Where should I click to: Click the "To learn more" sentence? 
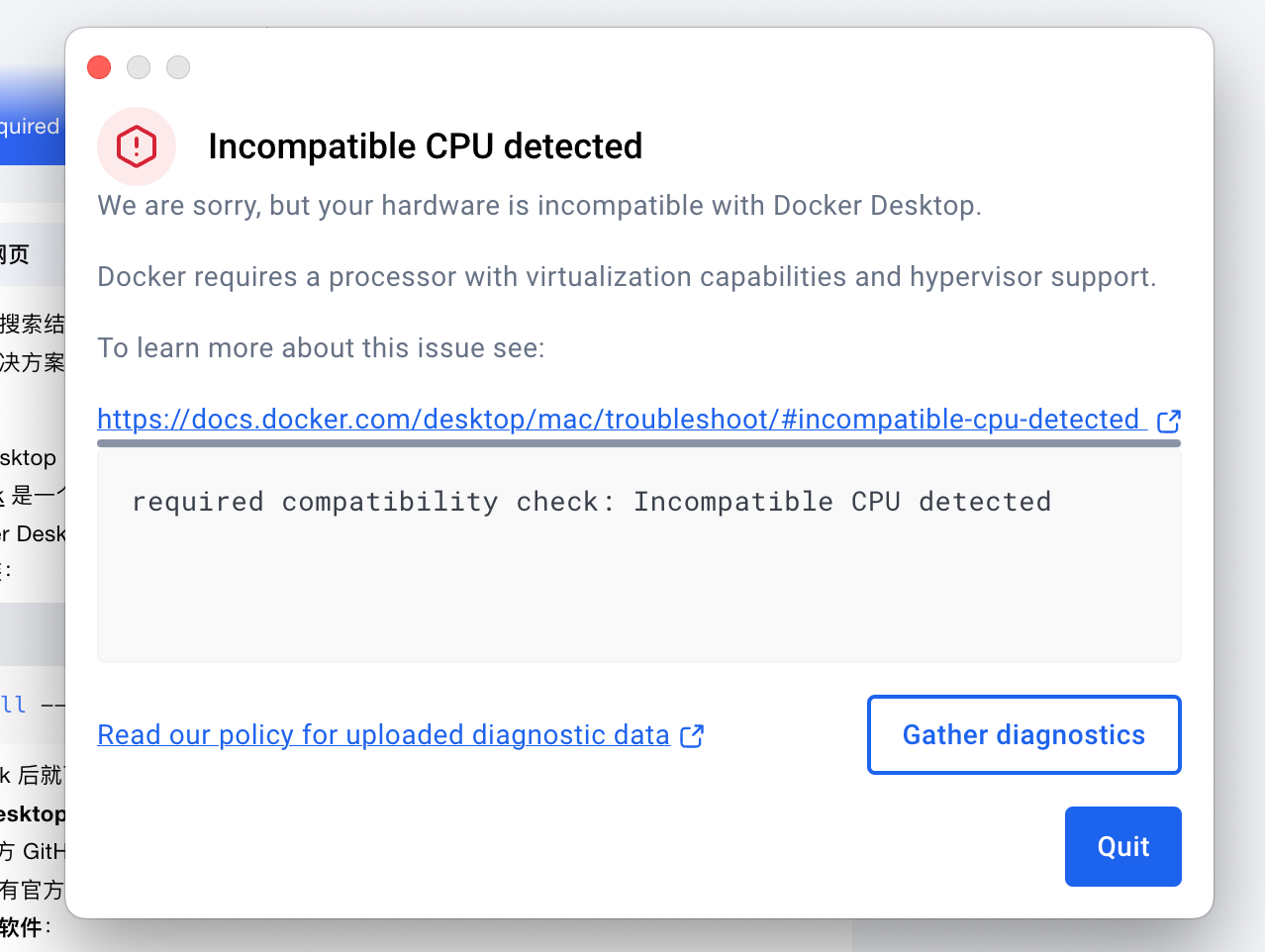321,348
